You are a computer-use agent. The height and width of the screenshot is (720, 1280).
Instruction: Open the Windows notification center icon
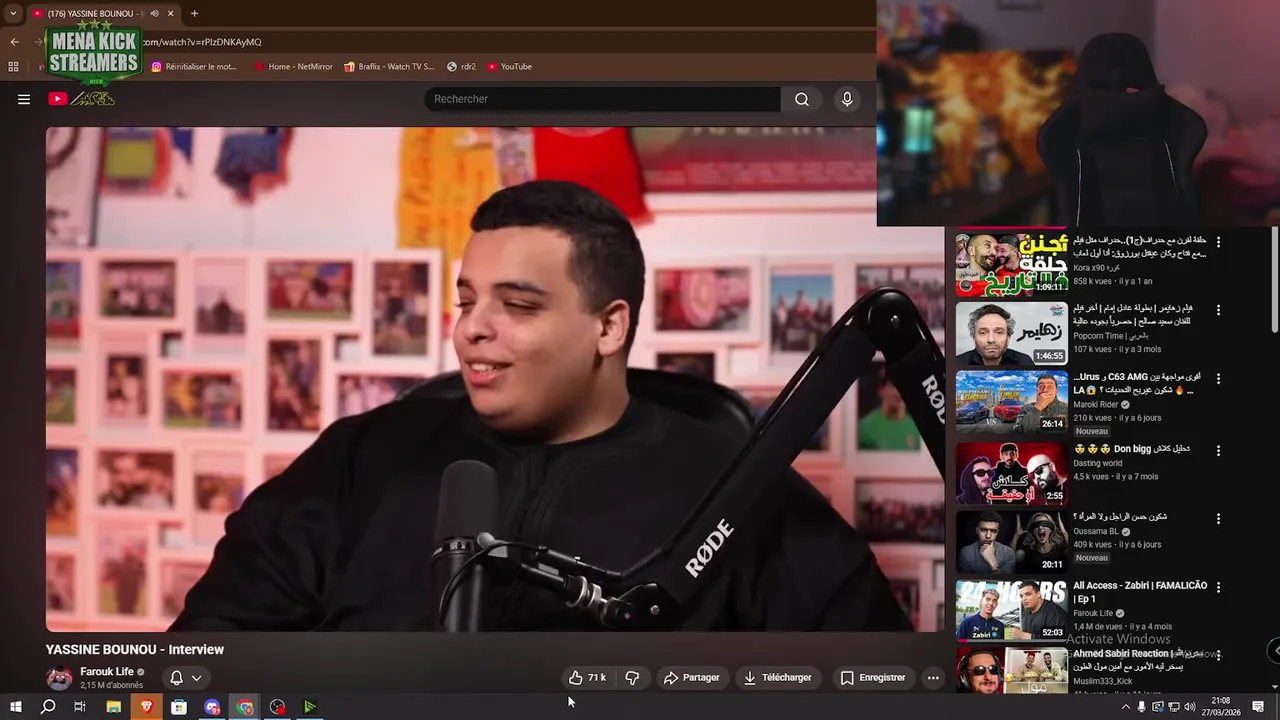click(1258, 707)
